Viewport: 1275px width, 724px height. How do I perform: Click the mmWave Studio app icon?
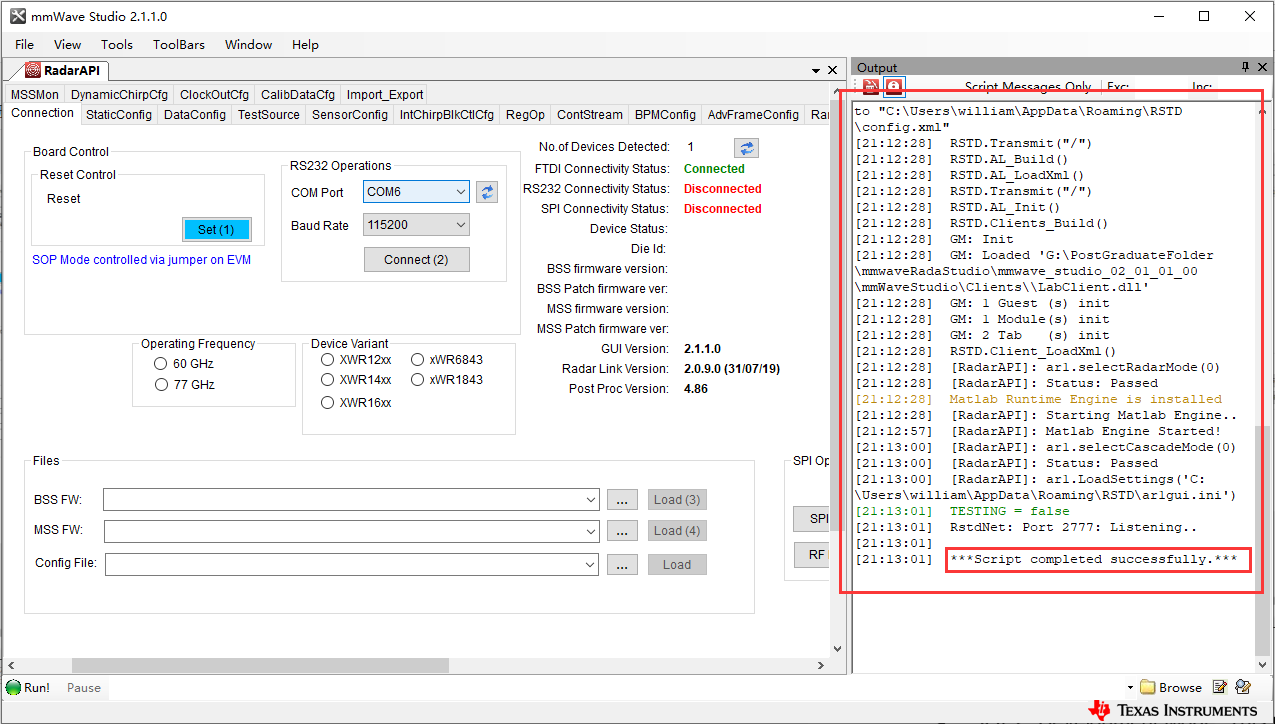pyautogui.click(x=18, y=16)
